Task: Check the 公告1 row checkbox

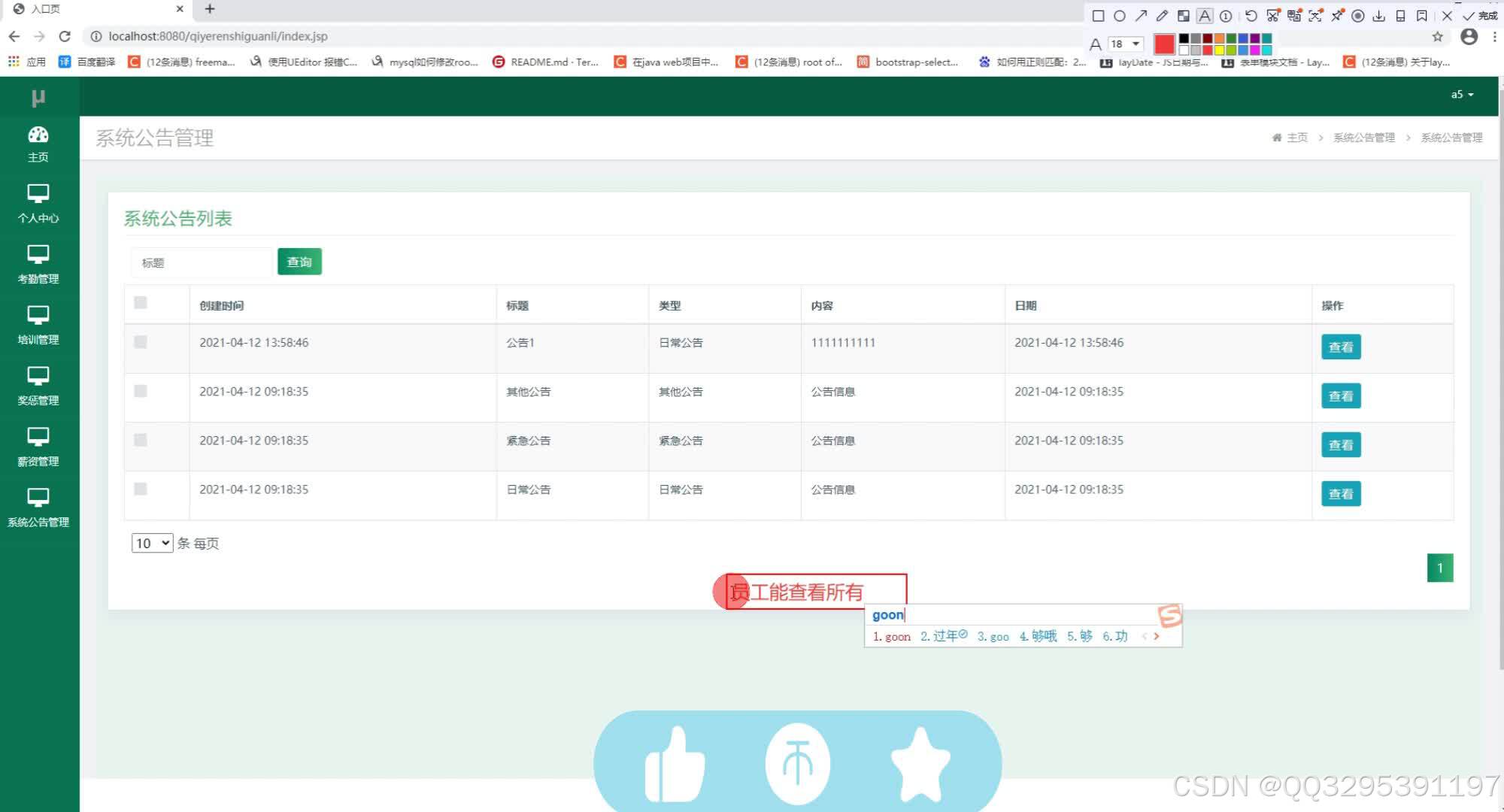Action: pyautogui.click(x=141, y=342)
